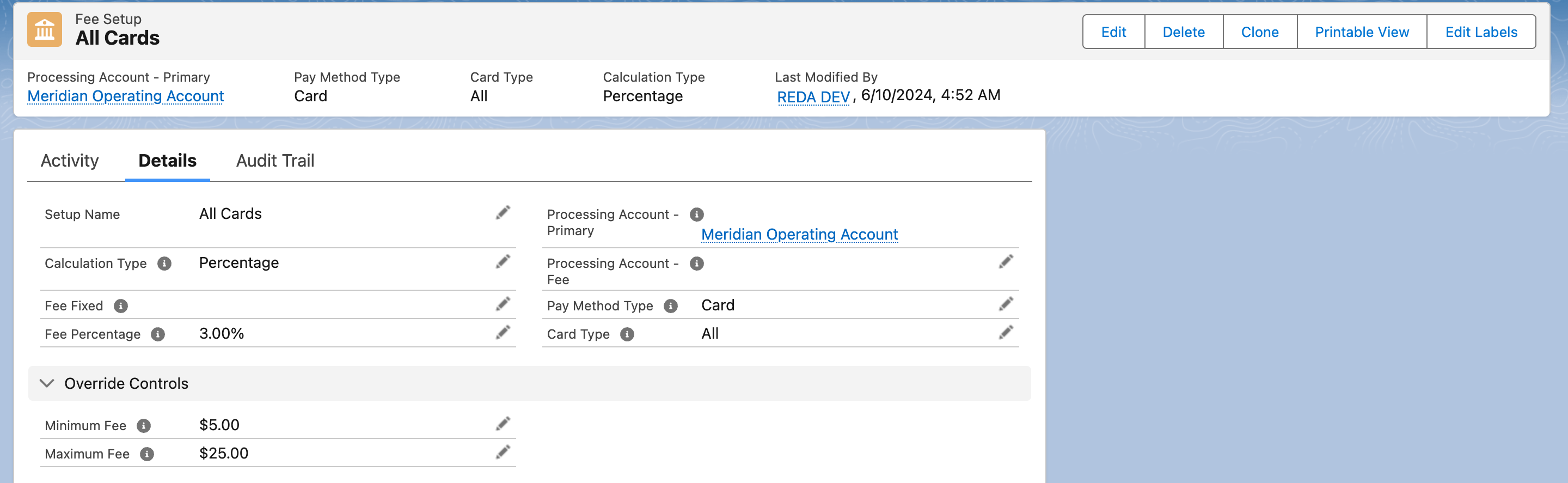Image resolution: width=1568 pixels, height=483 pixels.
Task: Open the Audit Trail tab
Action: tap(275, 161)
